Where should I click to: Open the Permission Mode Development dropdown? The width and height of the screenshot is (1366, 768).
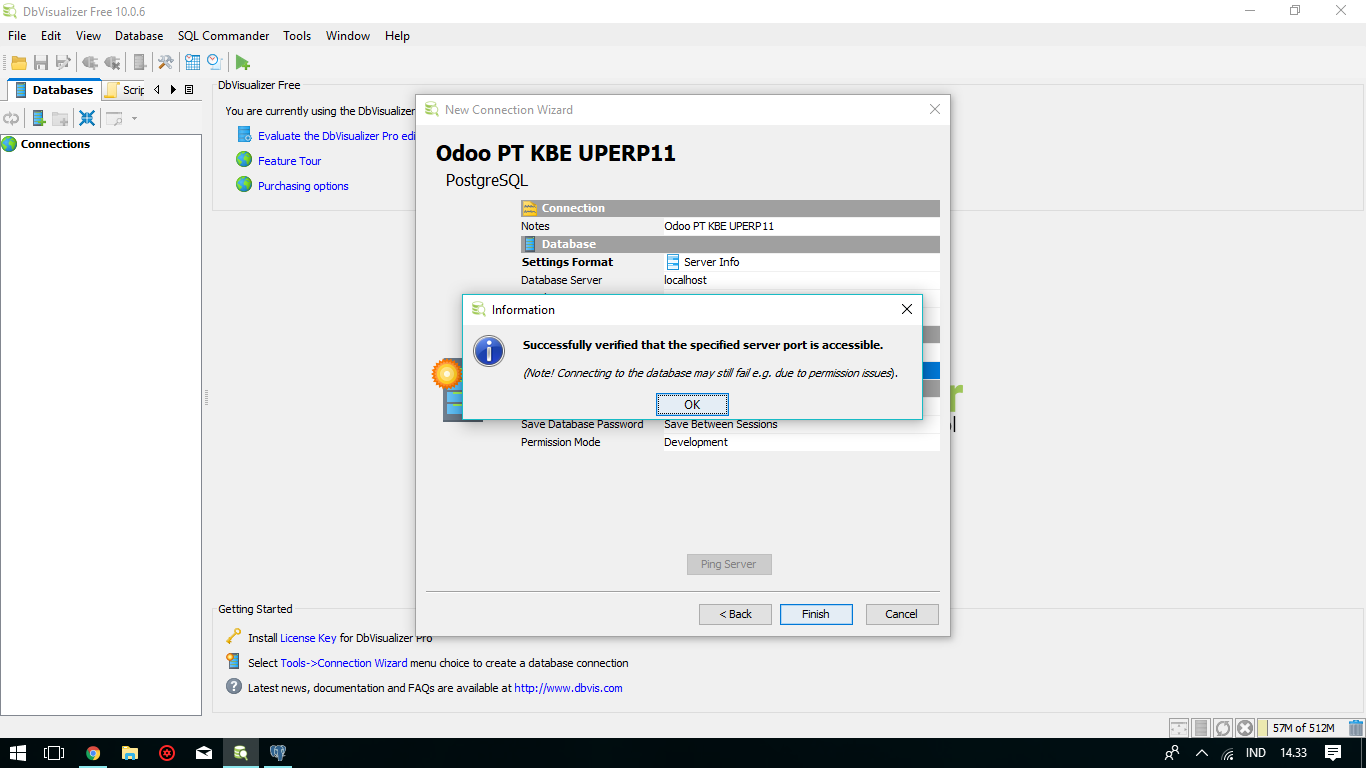[801, 442]
